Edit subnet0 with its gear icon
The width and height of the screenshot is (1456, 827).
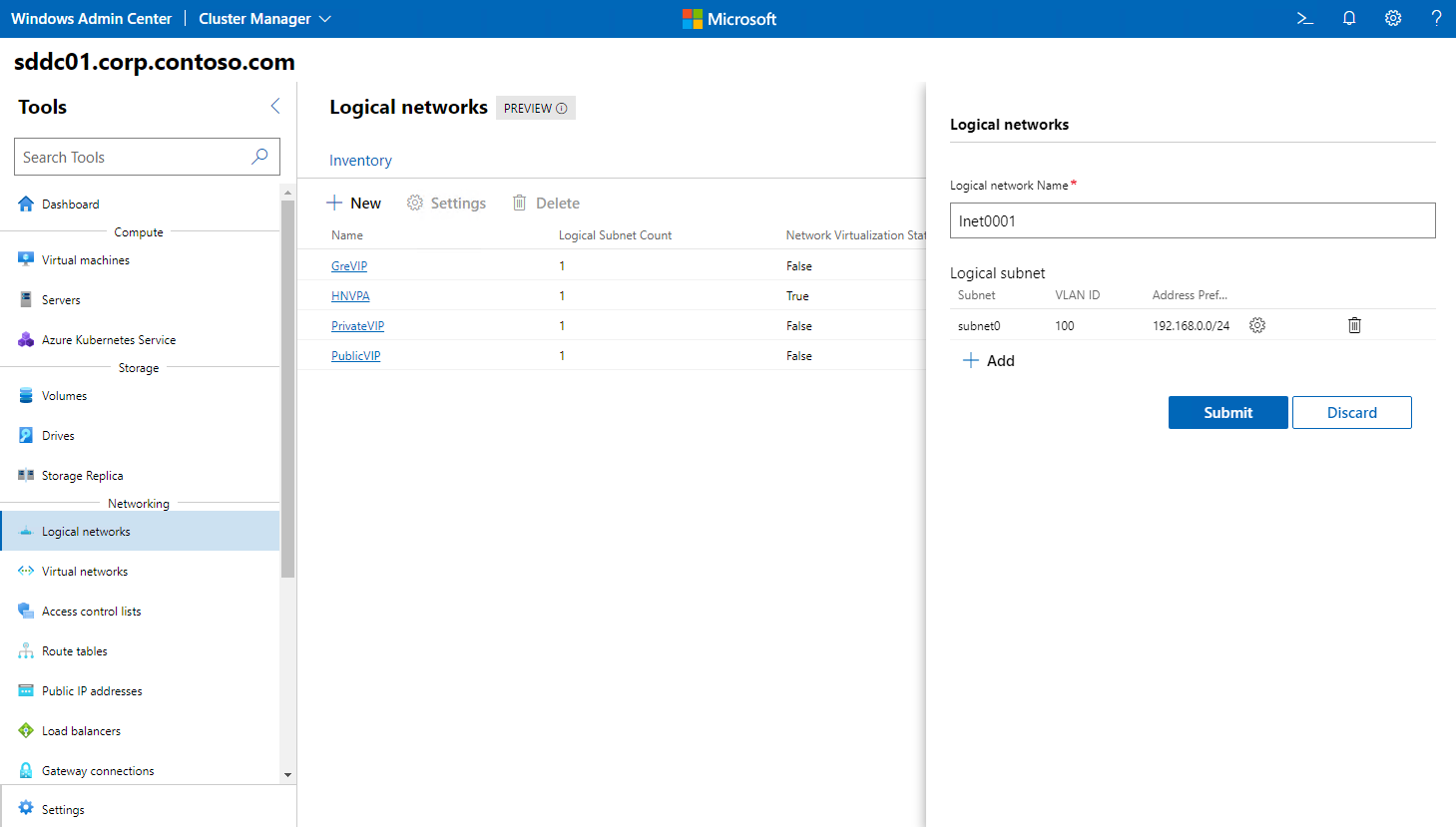[1257, 325]
